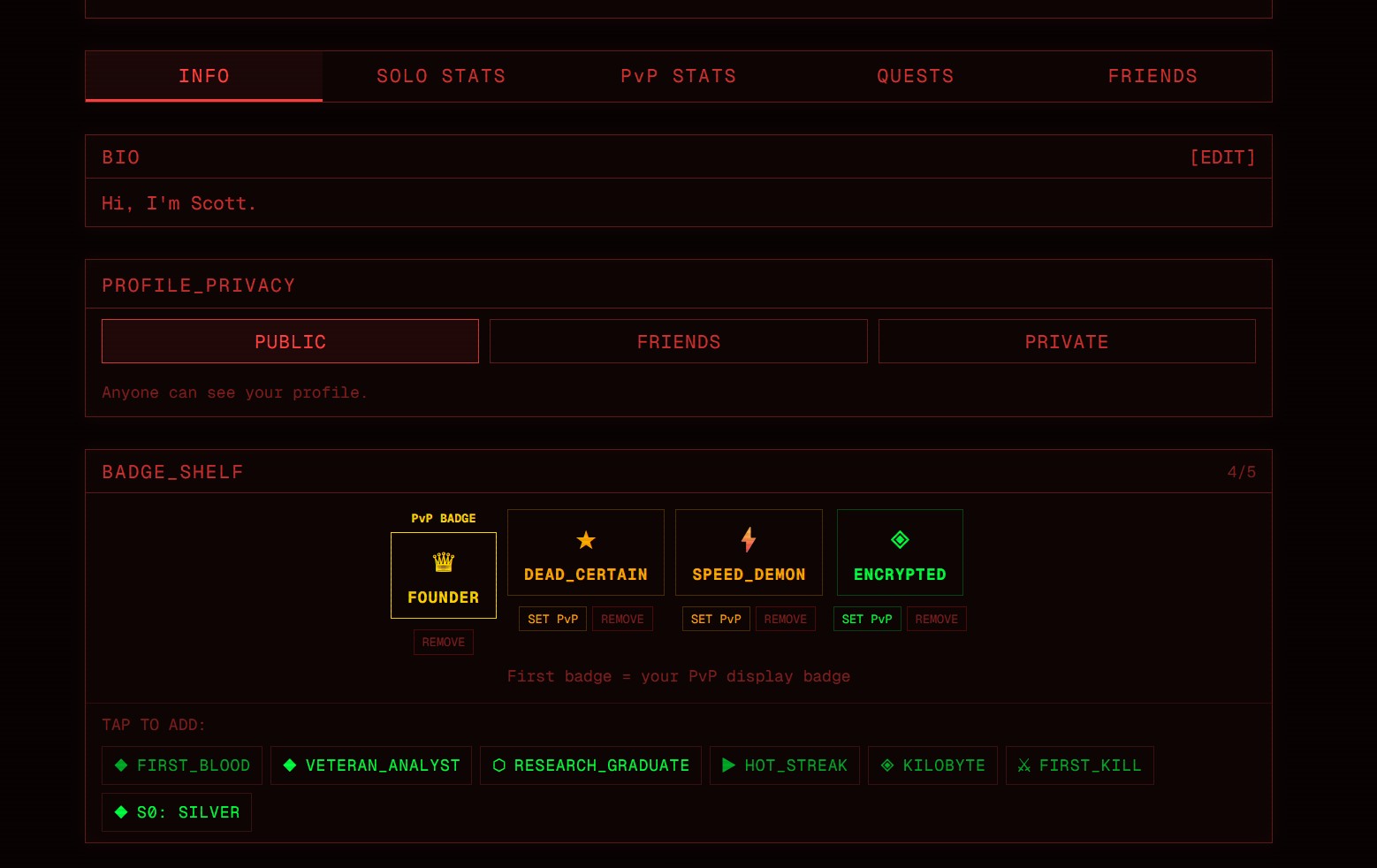The image size is (1377, 868).
Task: Remove the FOUNDER badge from shelf
Action: pos(443,643)
